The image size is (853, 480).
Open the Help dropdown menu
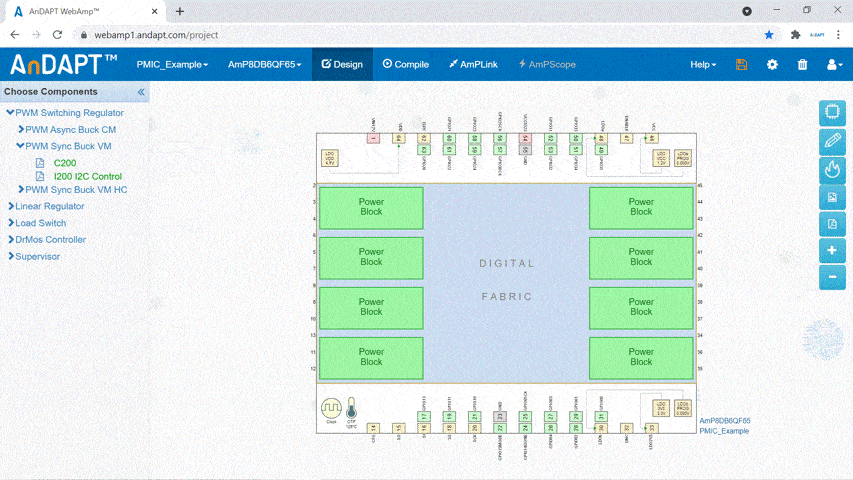point(703,64)
